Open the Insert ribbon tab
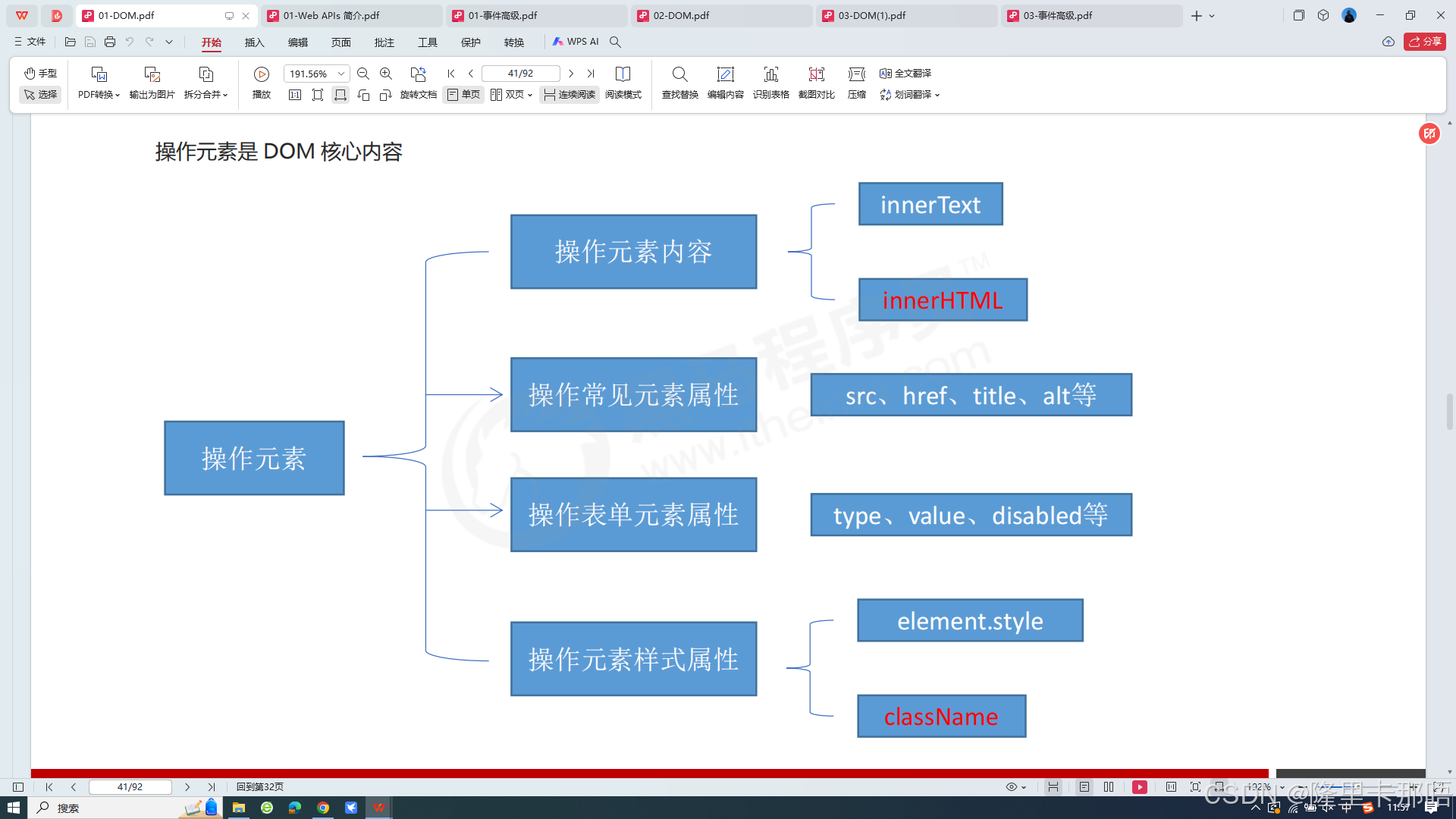Viewport: 1456px width, 819px height. coord(254,42)
